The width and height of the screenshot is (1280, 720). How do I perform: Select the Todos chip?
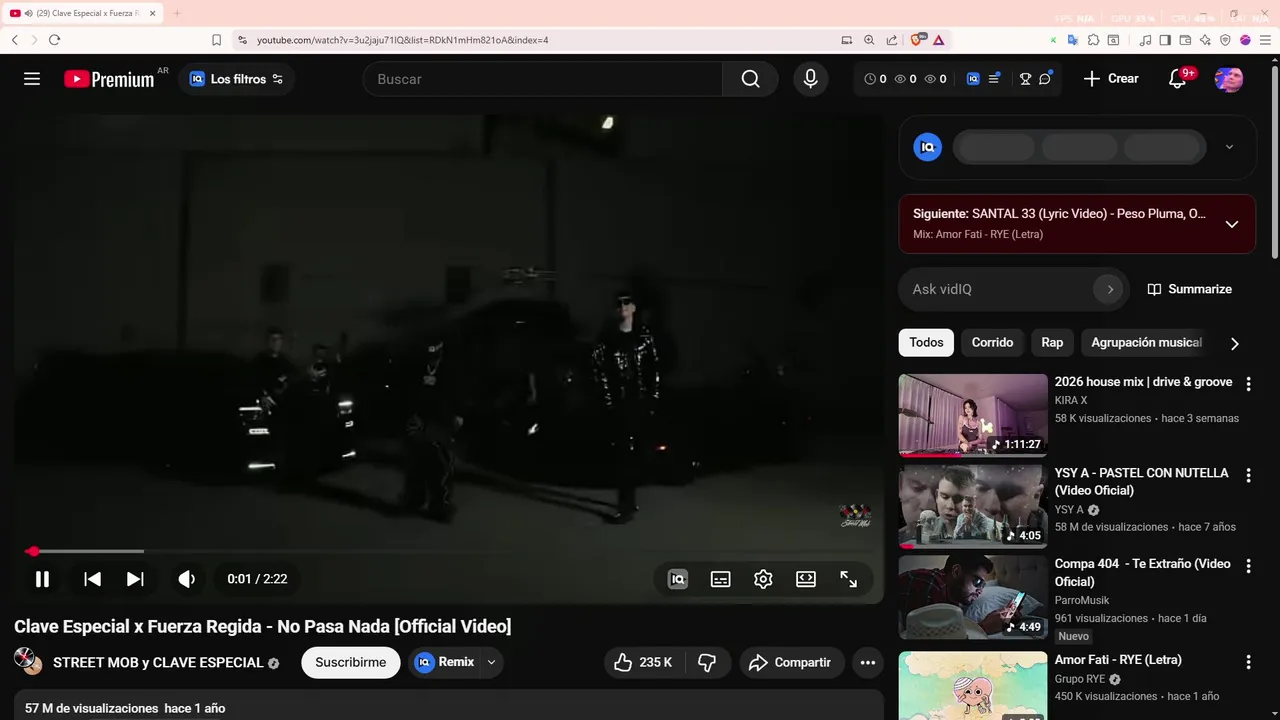tap(926, 342)
